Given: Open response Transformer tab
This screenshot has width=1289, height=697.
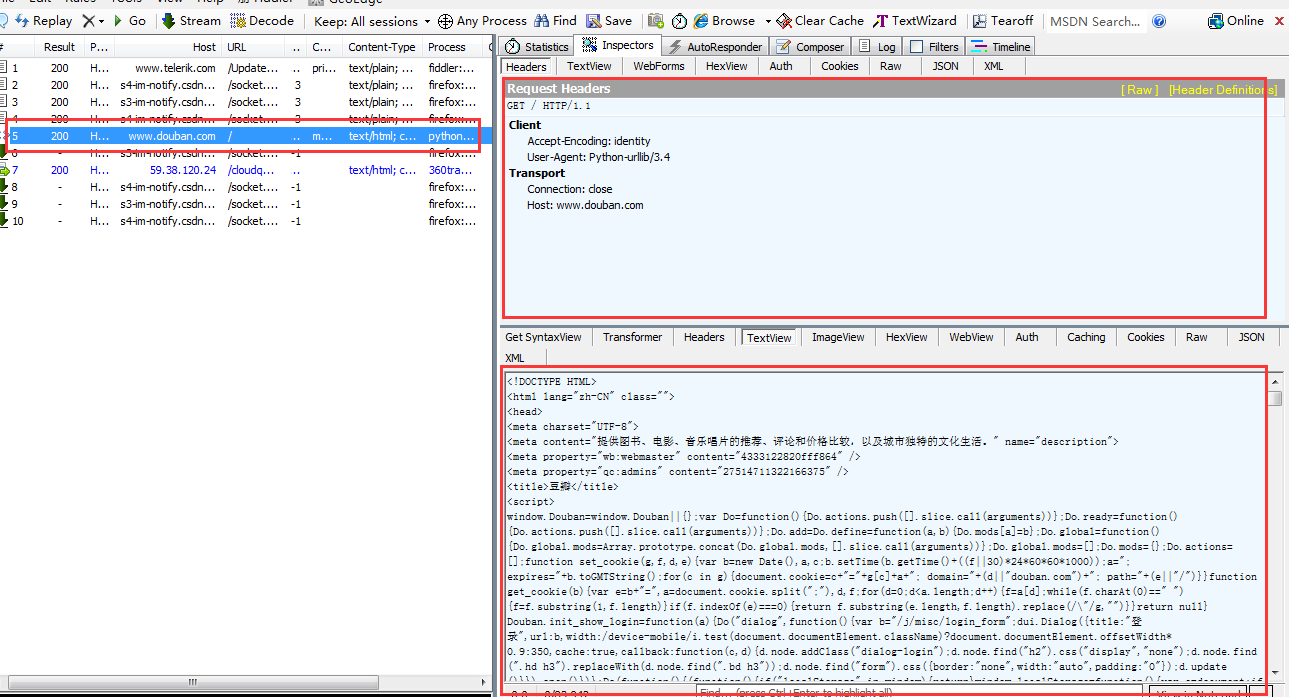Looking at the screenshot, I should click(632, 337).
